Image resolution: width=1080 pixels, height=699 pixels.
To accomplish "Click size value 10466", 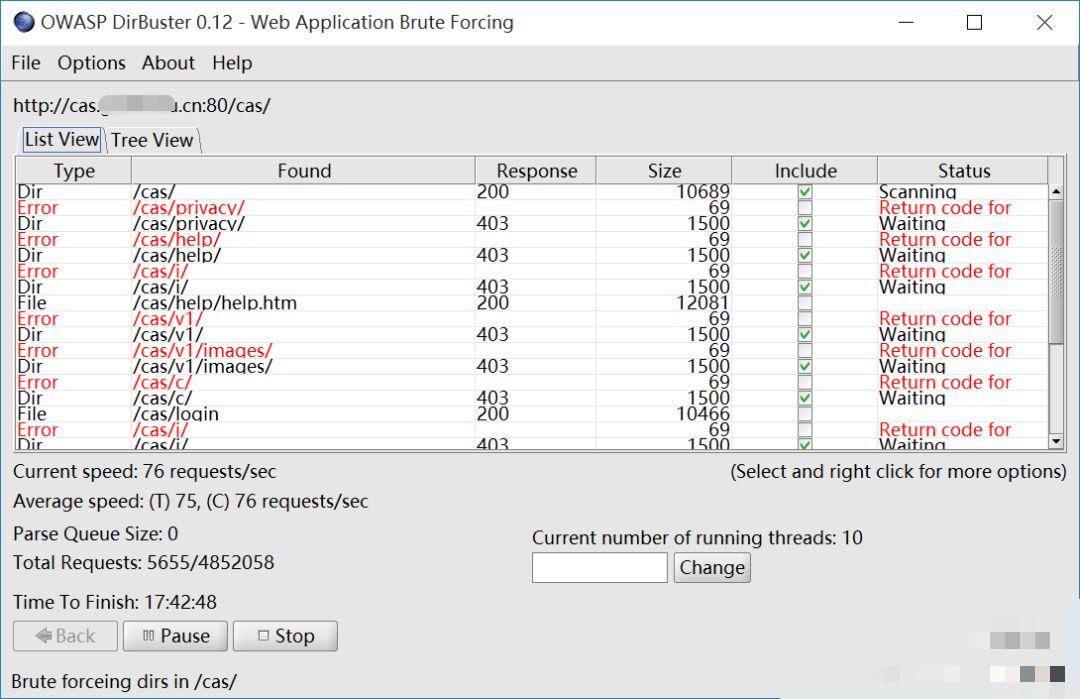I will coord(703,413).
